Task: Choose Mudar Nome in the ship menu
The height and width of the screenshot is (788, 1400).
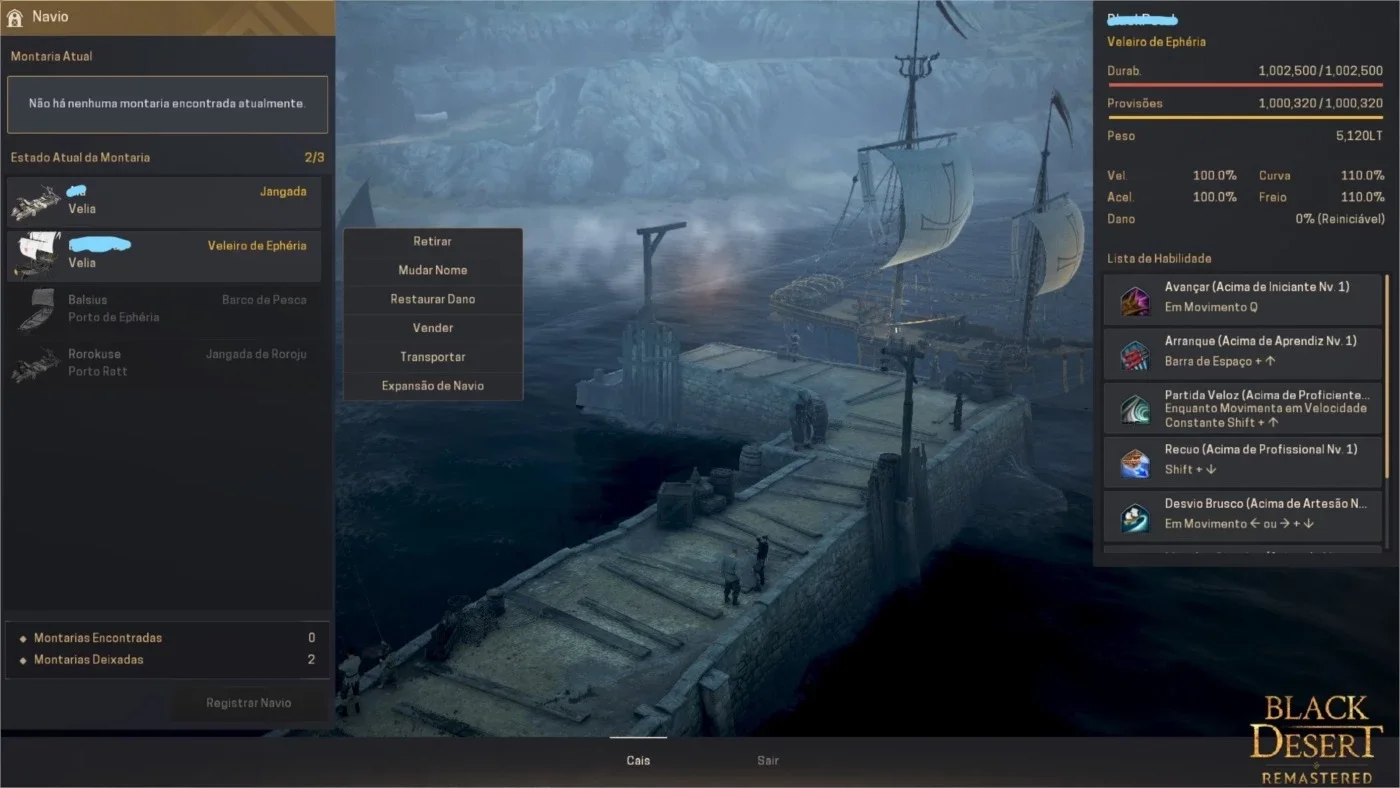Action: (x=433, y=270)
